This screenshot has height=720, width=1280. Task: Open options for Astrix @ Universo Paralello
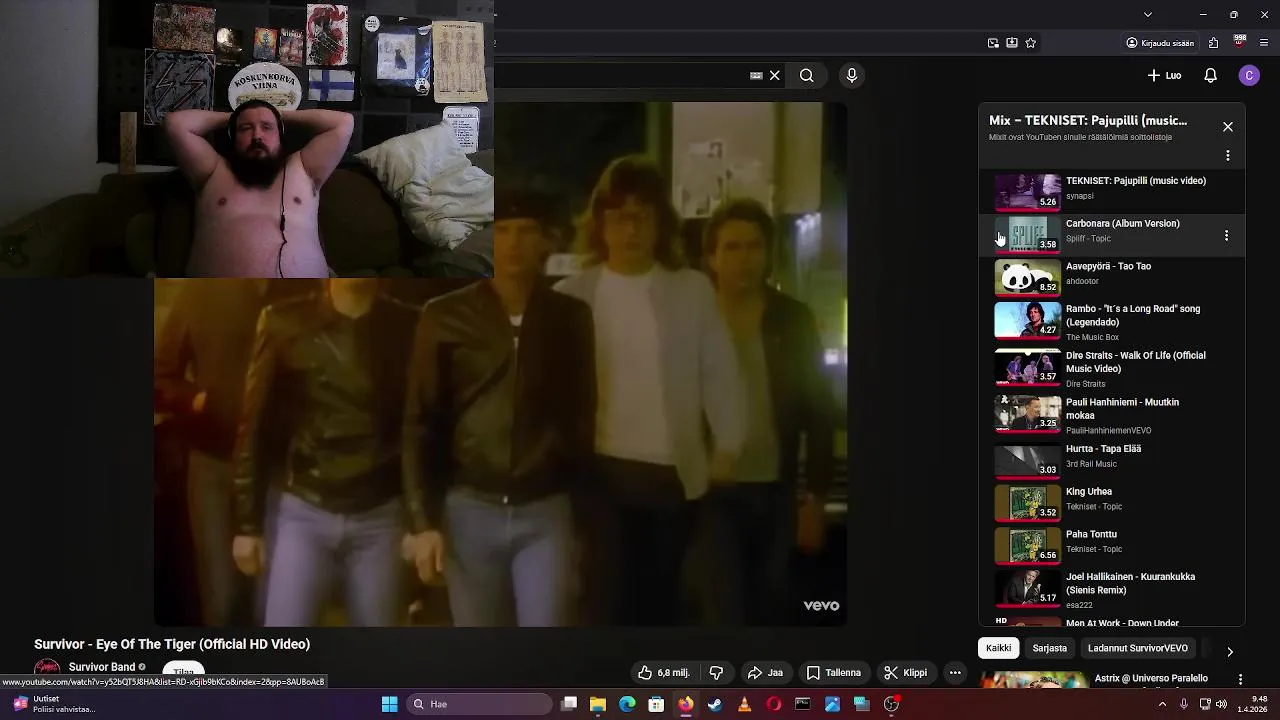tap(1240, 679)
